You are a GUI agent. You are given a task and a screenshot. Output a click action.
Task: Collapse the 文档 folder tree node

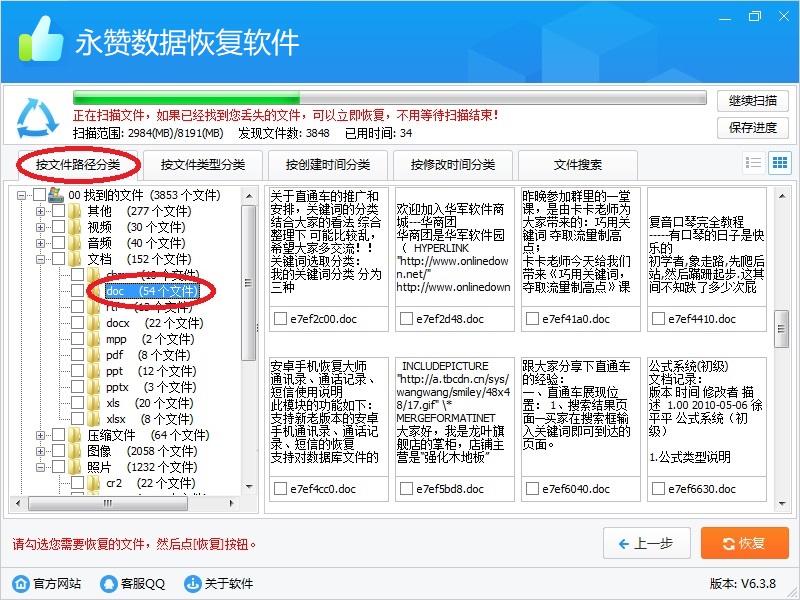pos(40,259)
